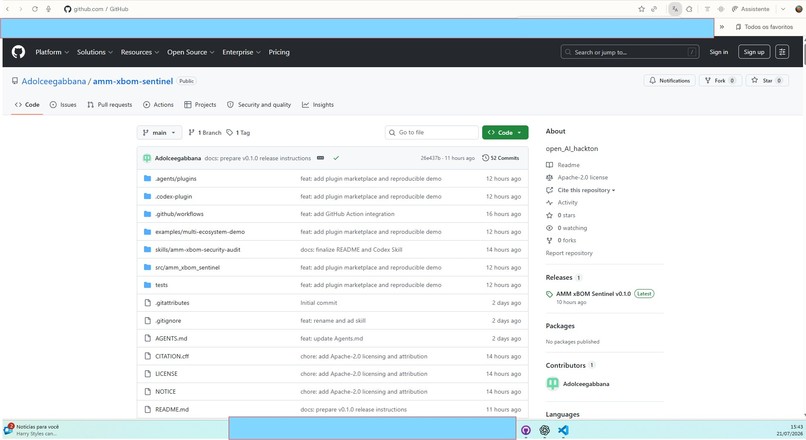Open the tests folder
The image size is (806, 440).
[x=161, y=285]
